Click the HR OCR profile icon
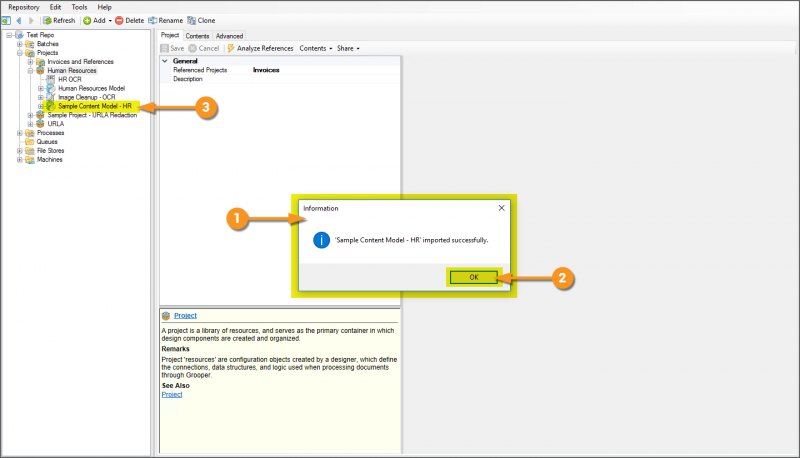The width and height of the screenshot is (800, 458). (x=51, y=79)
